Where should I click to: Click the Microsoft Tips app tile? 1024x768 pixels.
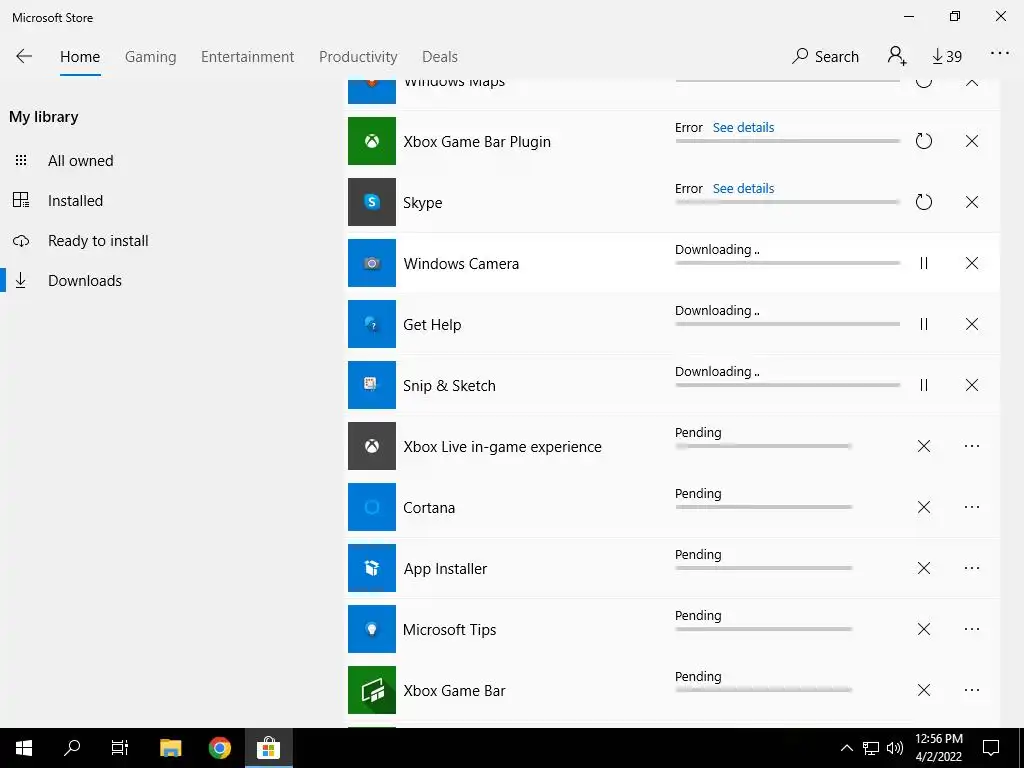tap(372, 629)
